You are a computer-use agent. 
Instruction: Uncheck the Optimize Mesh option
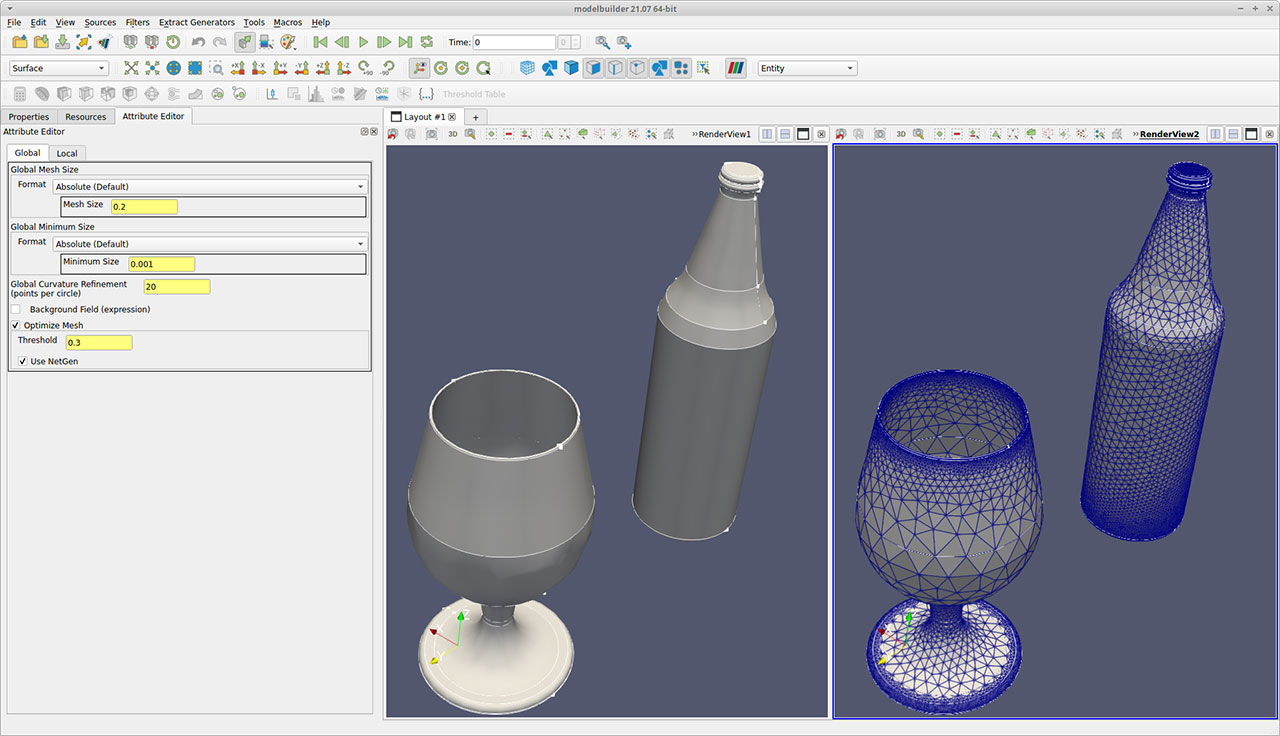[15, 325]
